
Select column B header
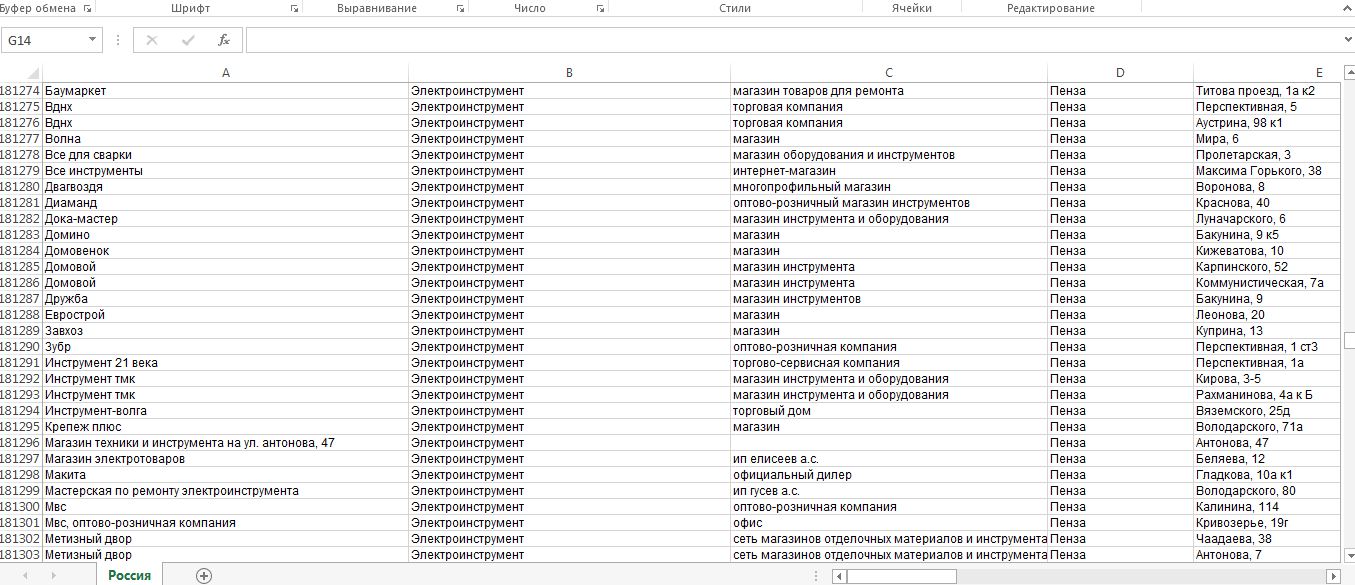point(569,73)
